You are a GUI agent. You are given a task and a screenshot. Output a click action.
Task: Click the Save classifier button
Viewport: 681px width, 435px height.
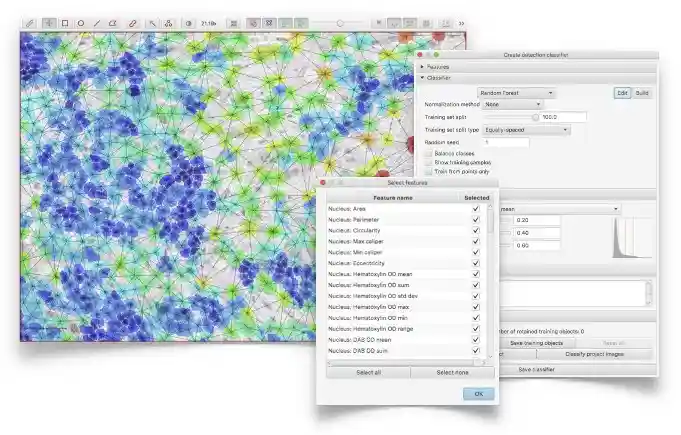[x=536, y=369]
